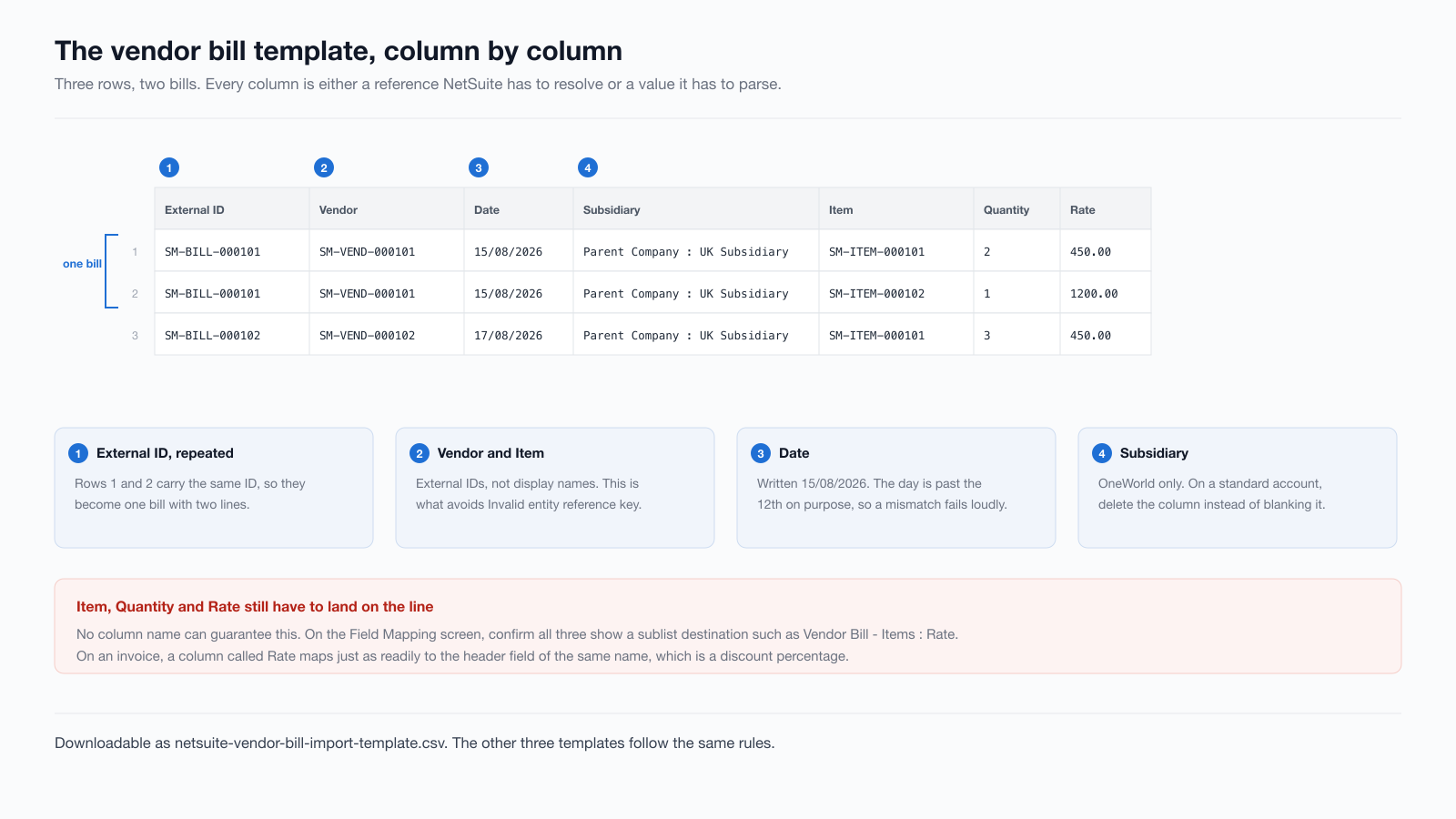Click the subtitle starting "Three rows, two bills"
Image resolution: width=1456 pixels, height=819 pixels.
tap(418, 85)
